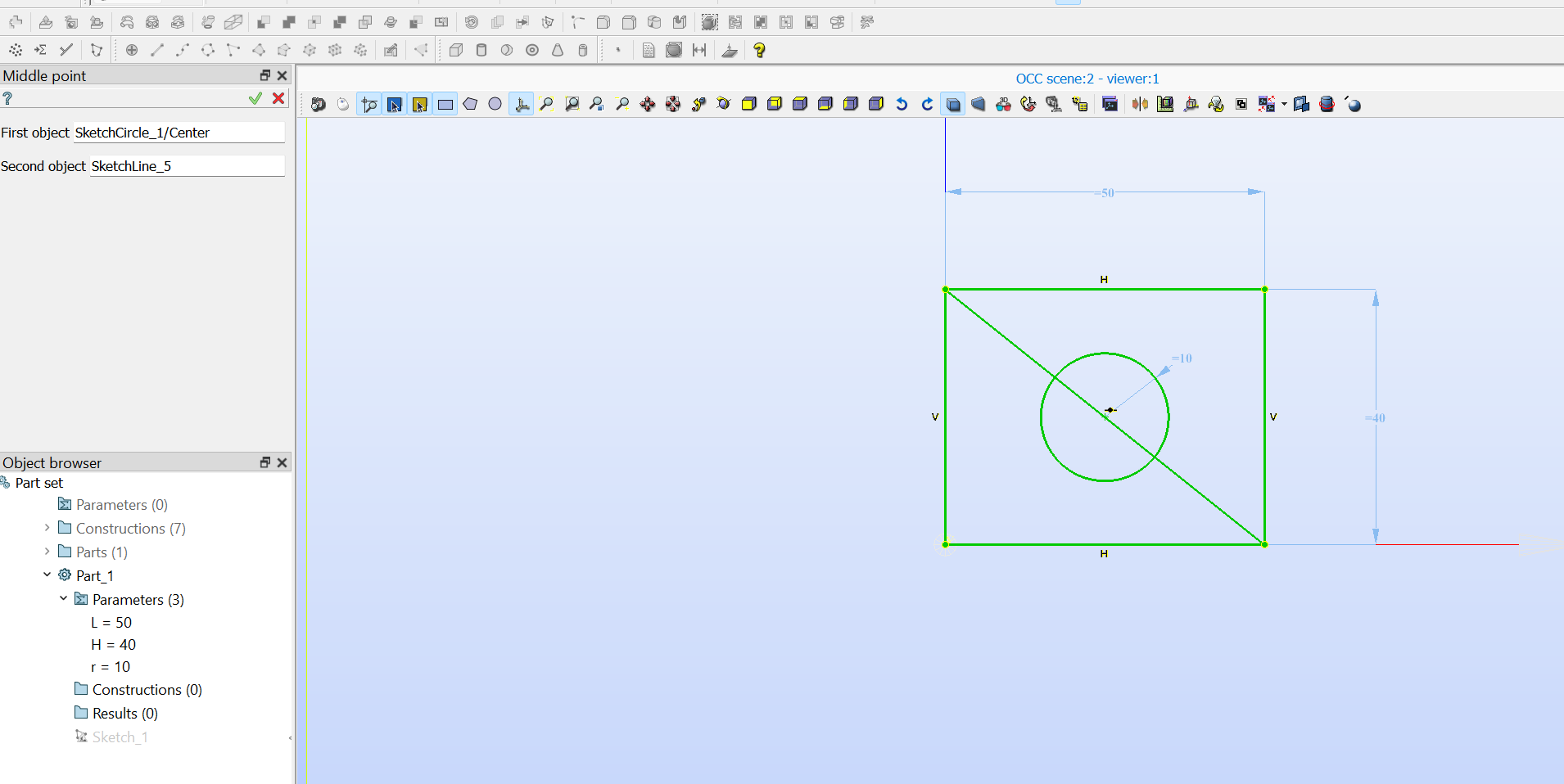Screen dimensions: 1564x784
Task: Select Part set root item
Action: pos(38,483)
